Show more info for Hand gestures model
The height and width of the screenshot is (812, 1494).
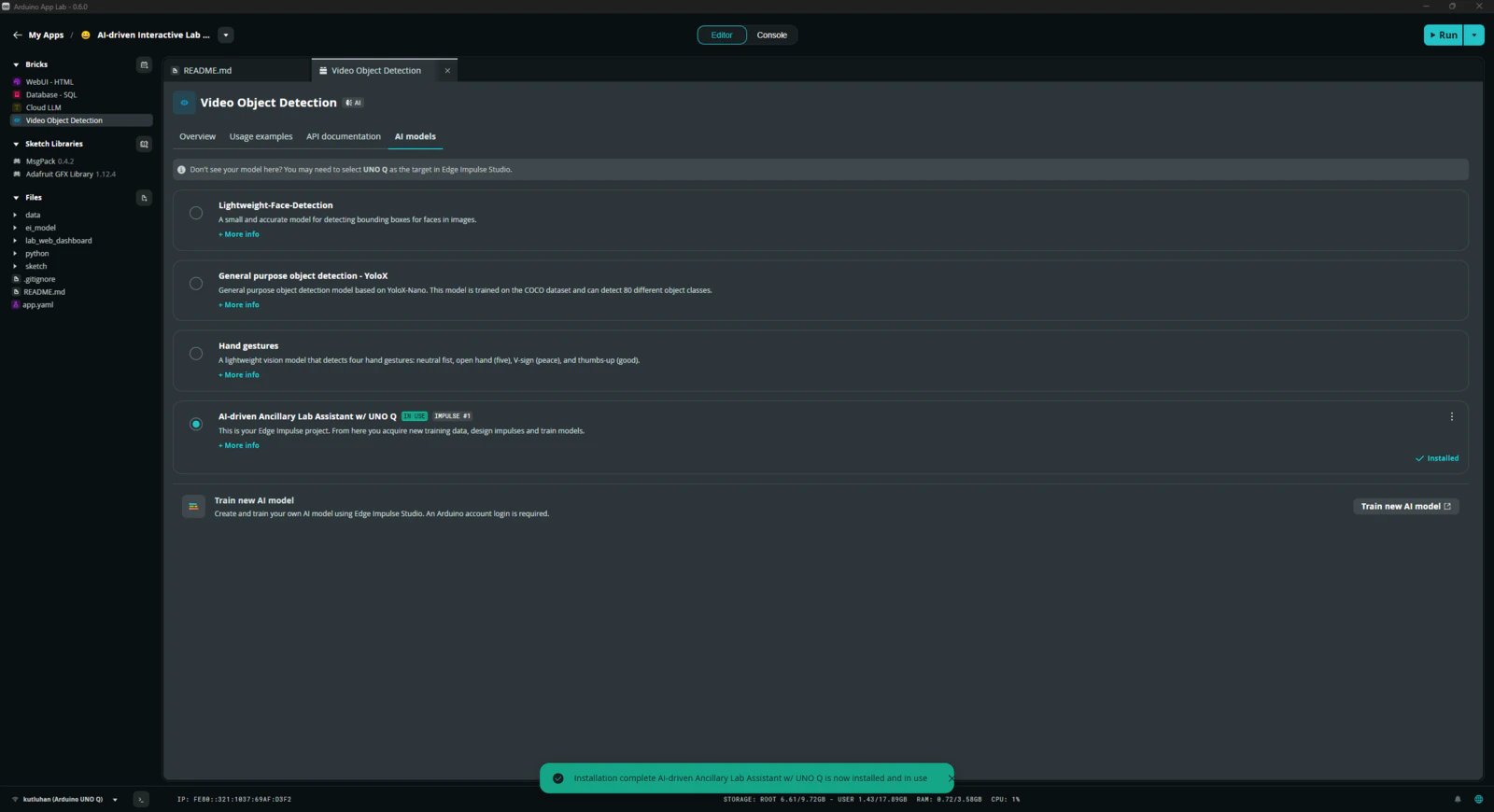pyautogui.click(x=239, y=375)
